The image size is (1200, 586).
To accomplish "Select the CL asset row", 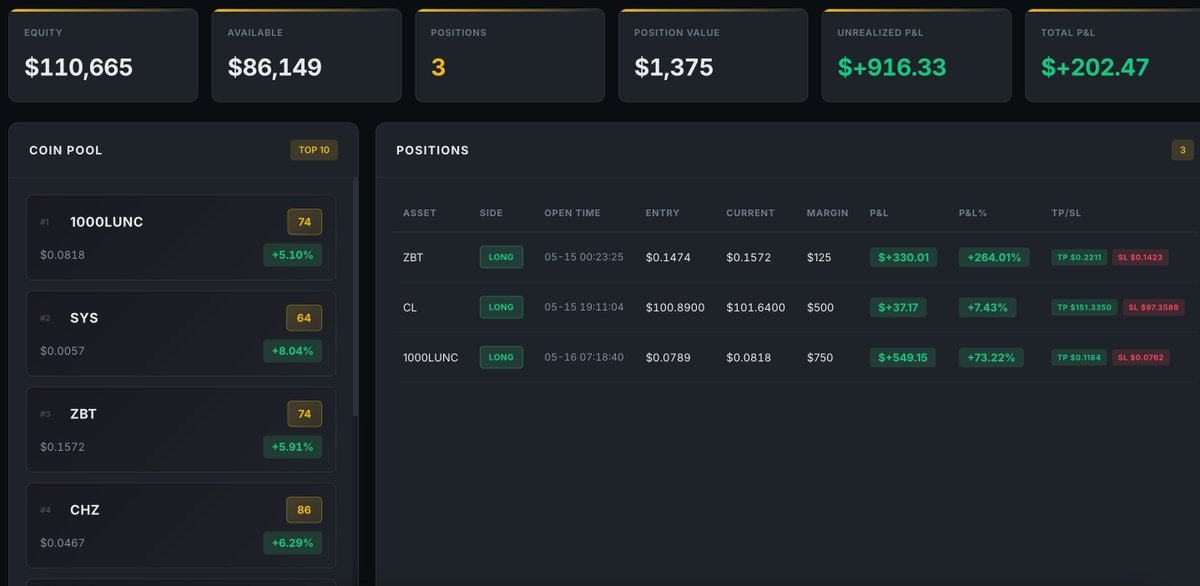I will click(795, 307).
